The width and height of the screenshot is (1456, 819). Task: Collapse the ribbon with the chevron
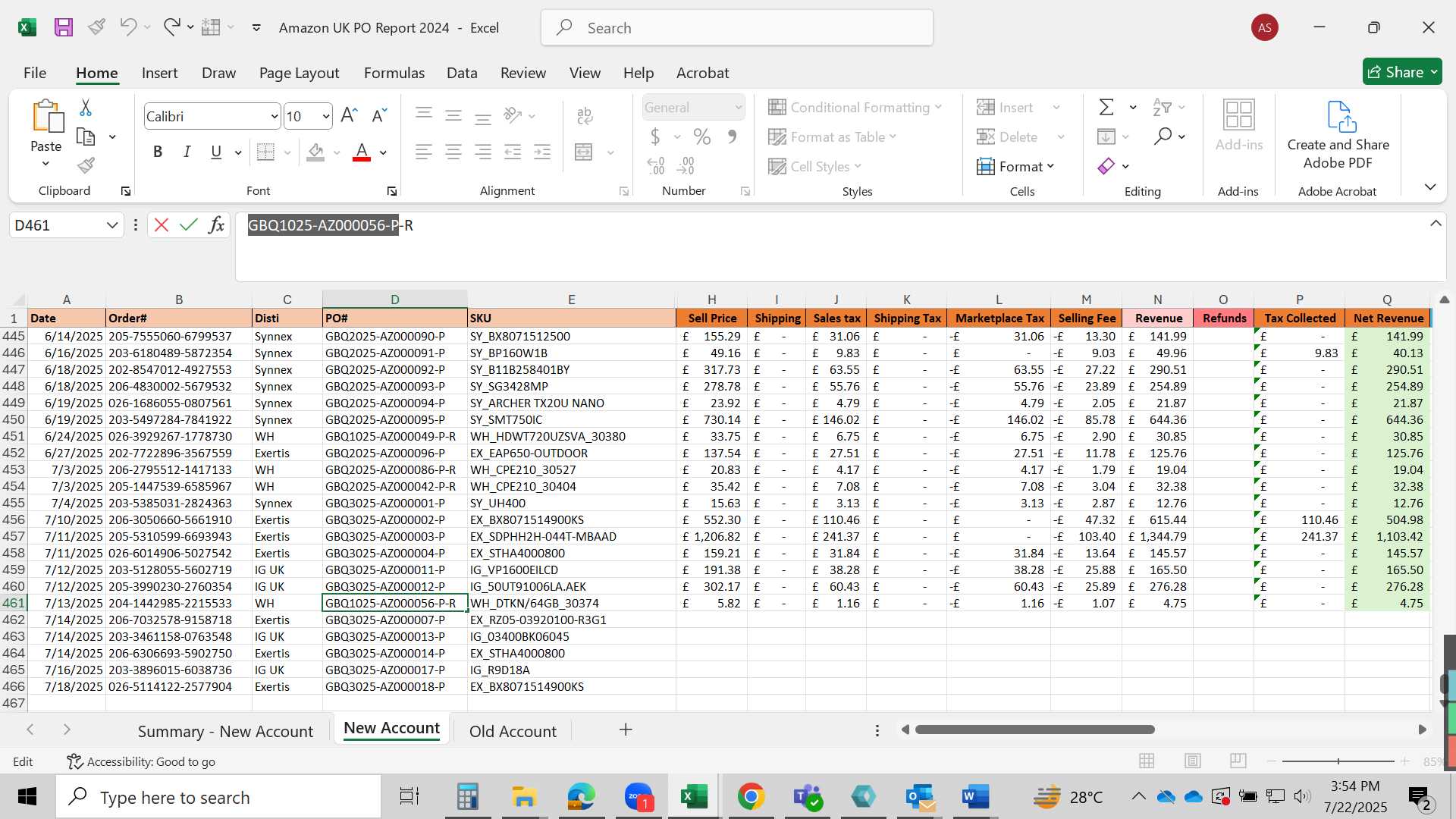(1430, 187)
